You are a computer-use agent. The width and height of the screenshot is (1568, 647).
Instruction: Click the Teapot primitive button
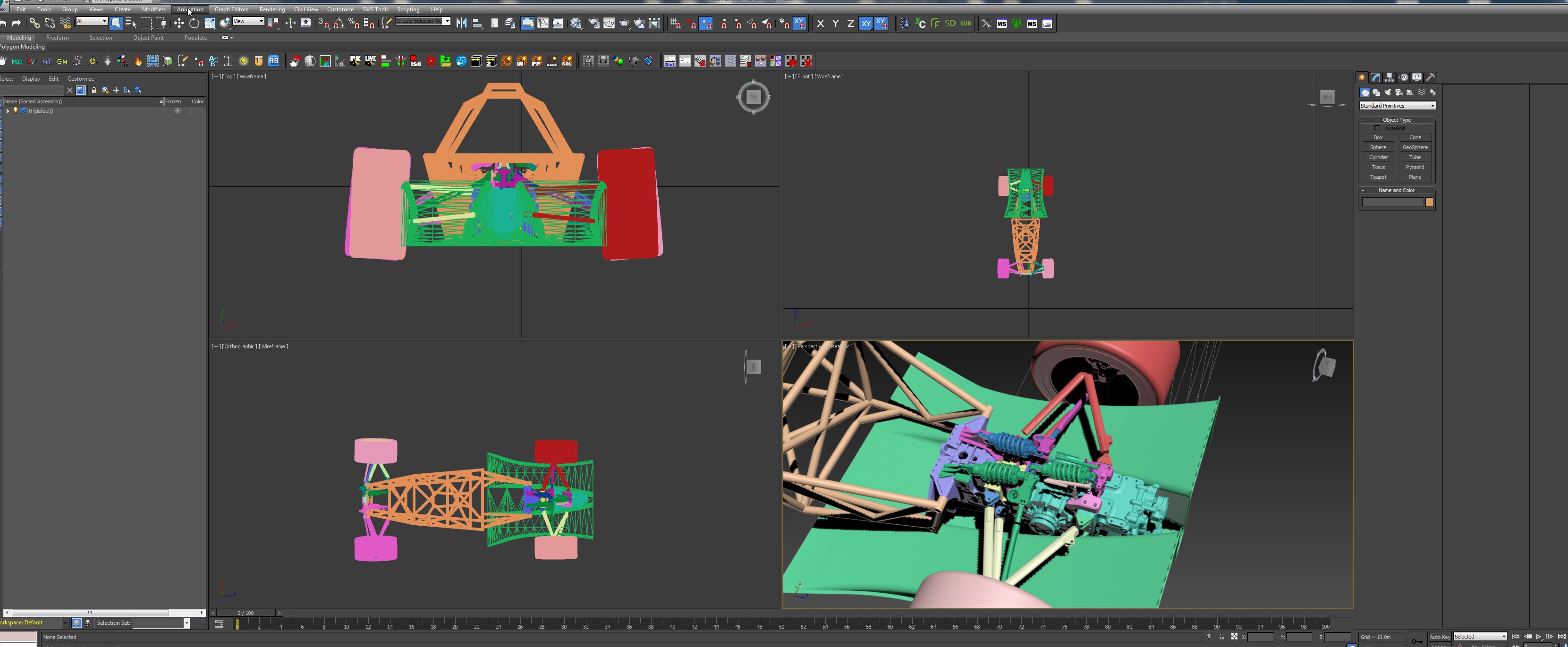[1378, 177]
